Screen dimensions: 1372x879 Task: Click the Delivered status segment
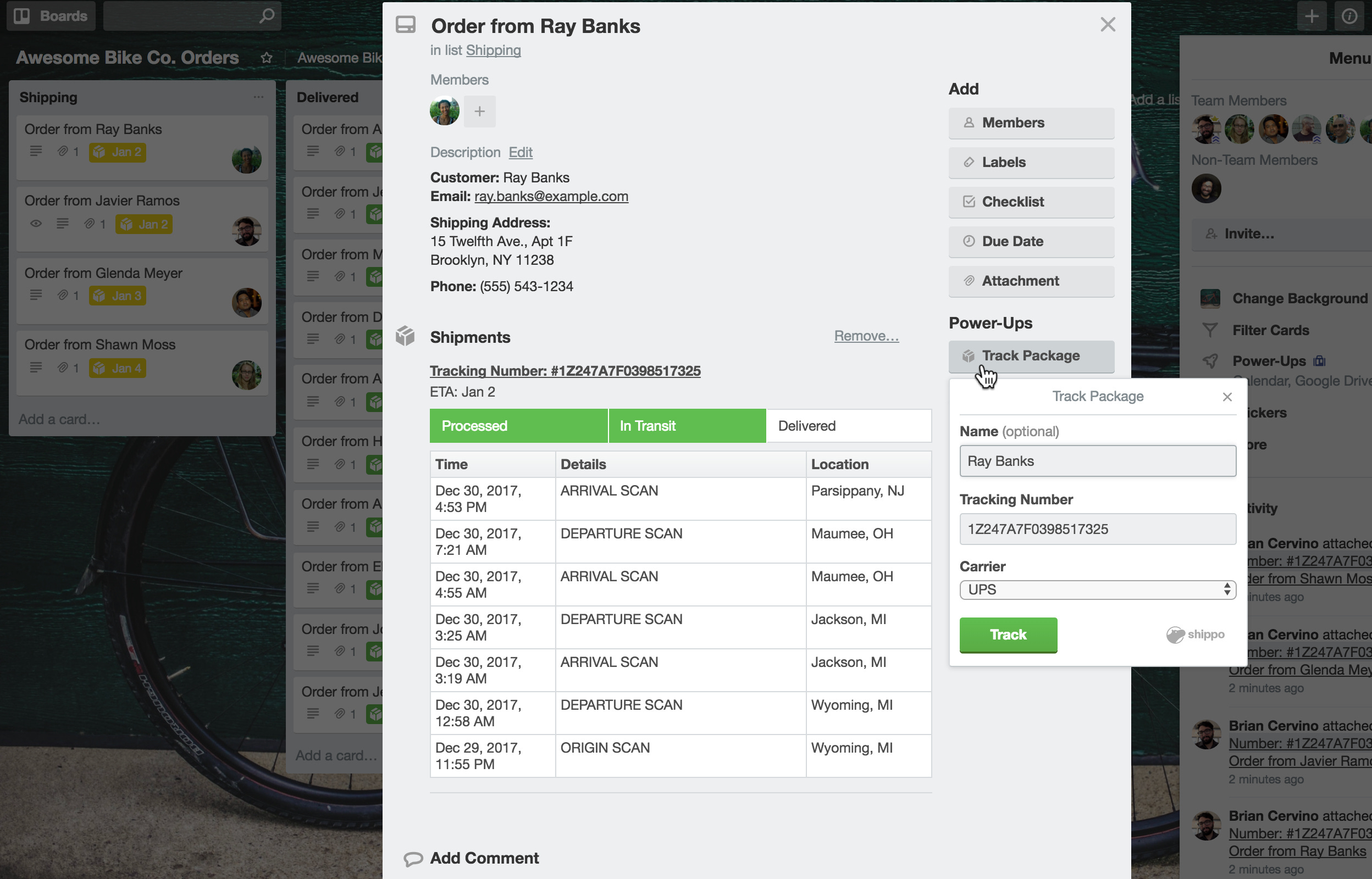pyautogui.click(x=849, y=426)
